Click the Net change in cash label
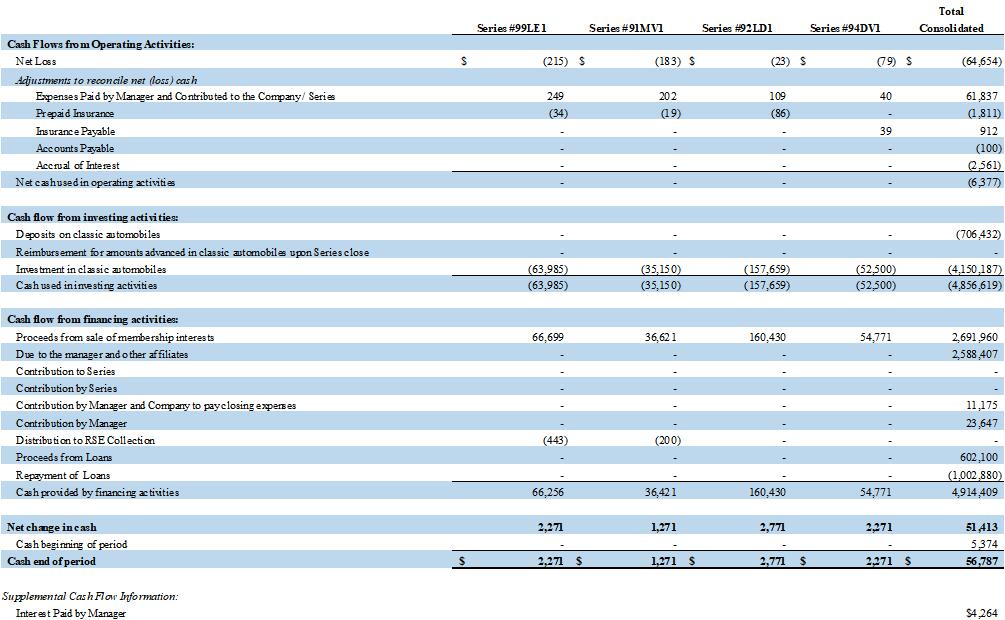This screenshot has width=1005, height=620. click(52, 526)
